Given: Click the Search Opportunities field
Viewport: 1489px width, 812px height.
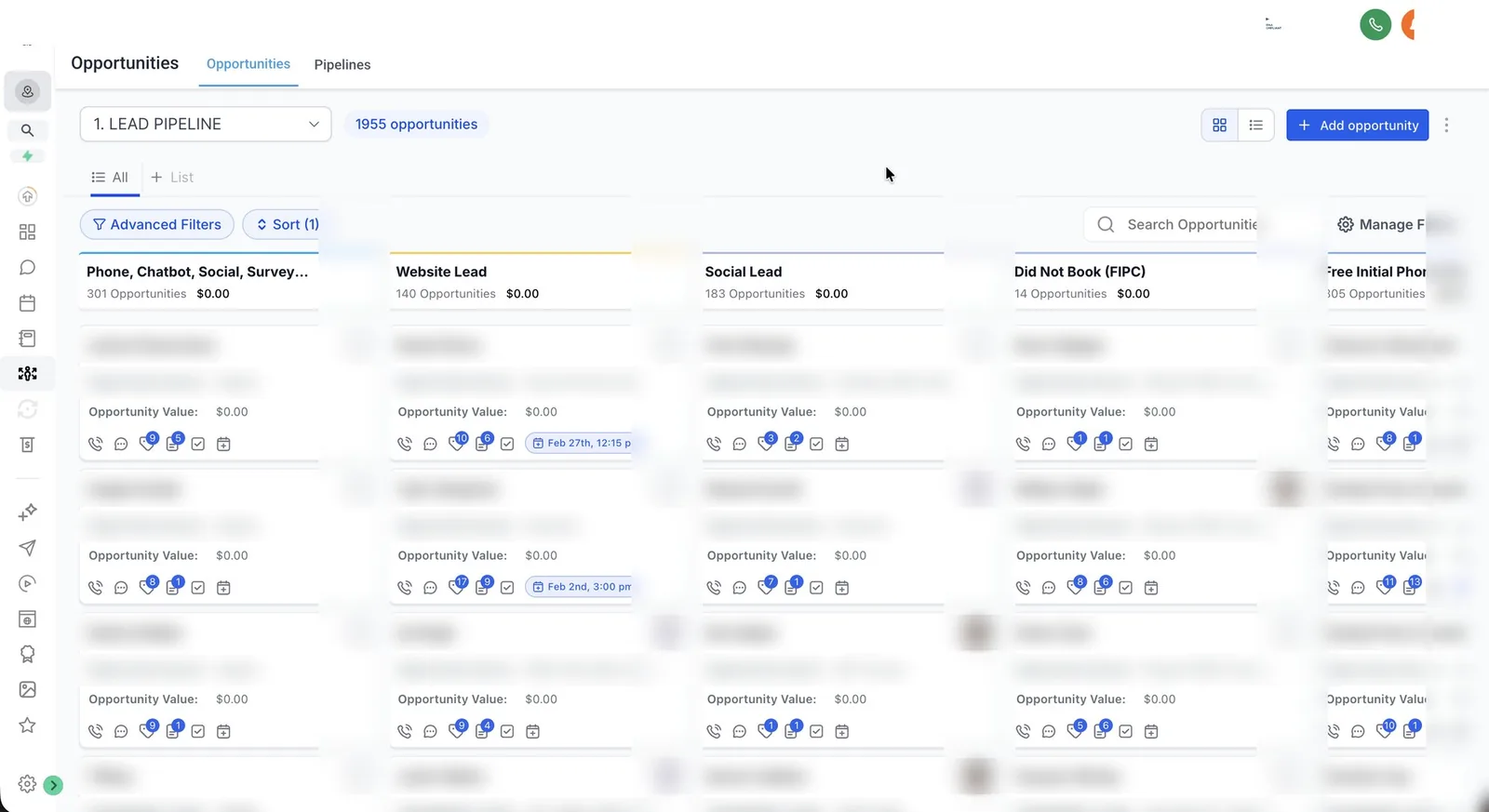Looking at the screenshot, I should (1171, 224).
